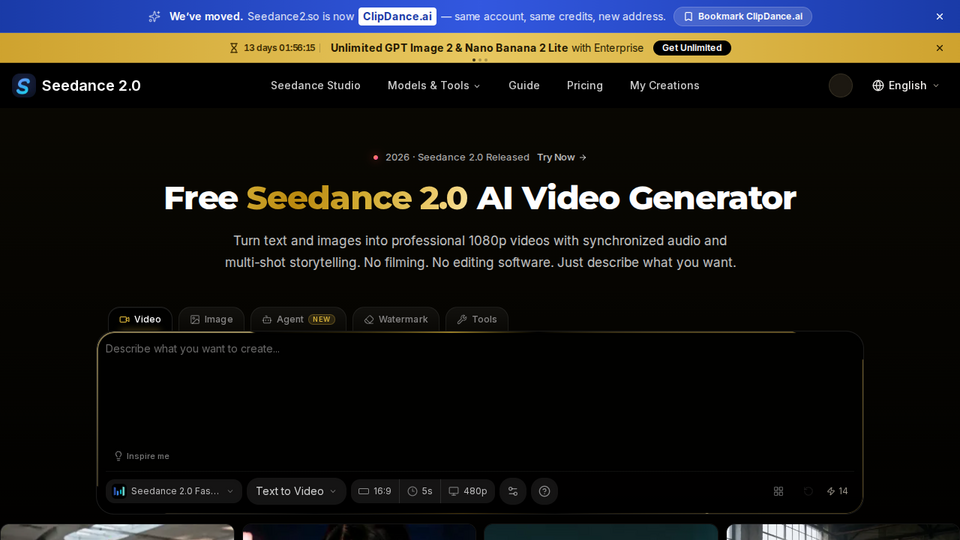Click the grid layout icon in prompt bar
The width and height of the screenshot is (960, 540).
click(x=778, y=491)
